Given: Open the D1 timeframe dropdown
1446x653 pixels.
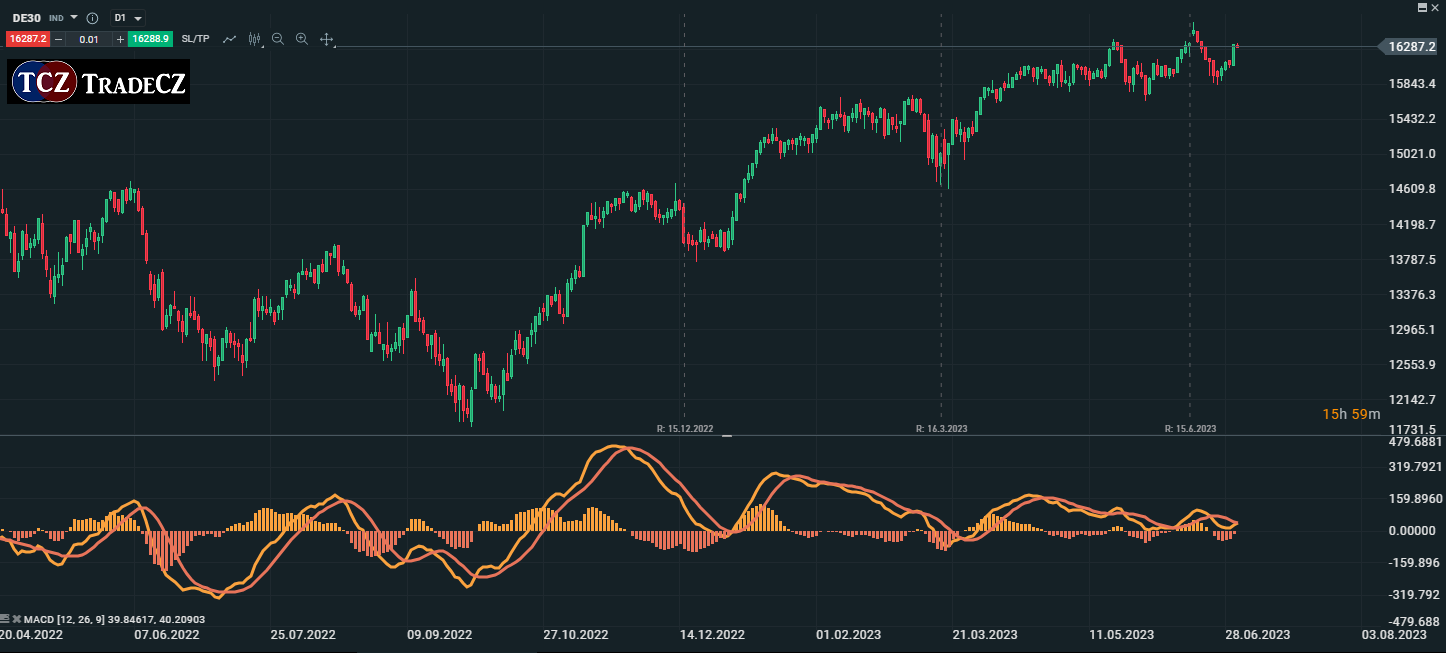Looking at the screenshot, I should coord(128,18).
